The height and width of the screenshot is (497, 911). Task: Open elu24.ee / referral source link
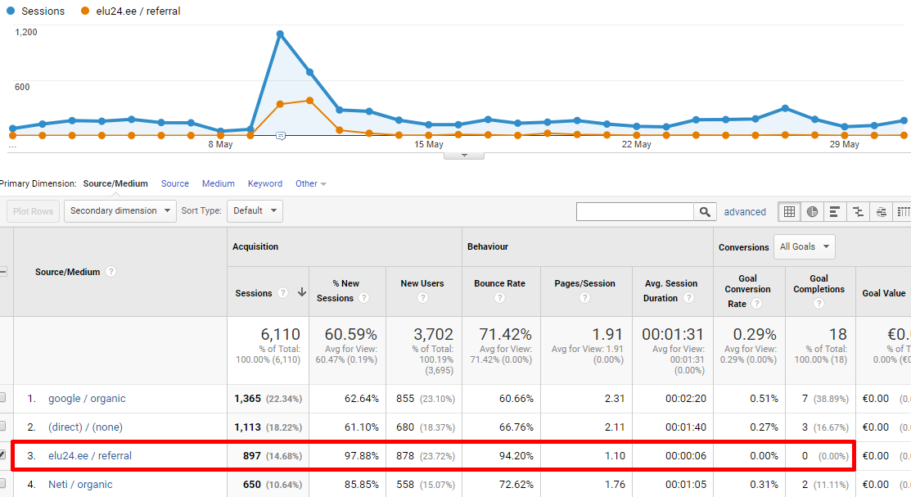tap(90, 456)
